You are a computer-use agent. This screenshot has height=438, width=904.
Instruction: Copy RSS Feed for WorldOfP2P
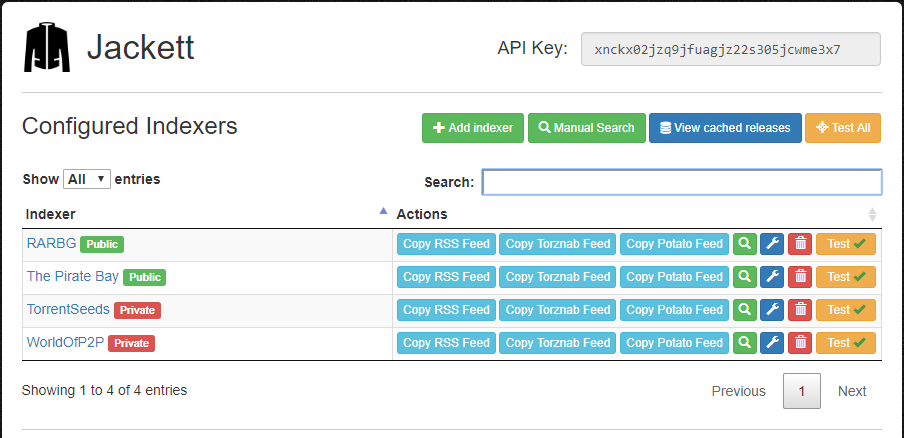(x=446, y=343)
